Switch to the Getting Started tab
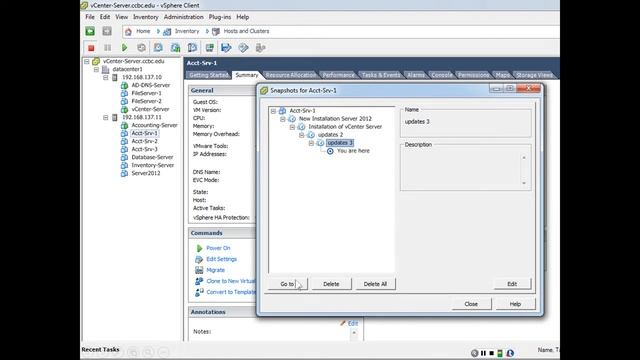640x360 pixels. click(x=209, y=75)
